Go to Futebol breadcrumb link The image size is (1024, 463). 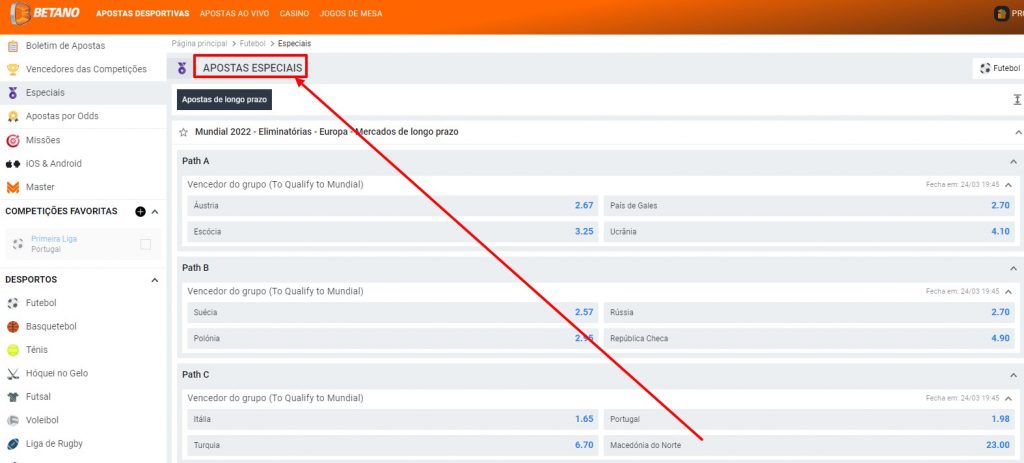pyautogui.click(x=252, y=43)
